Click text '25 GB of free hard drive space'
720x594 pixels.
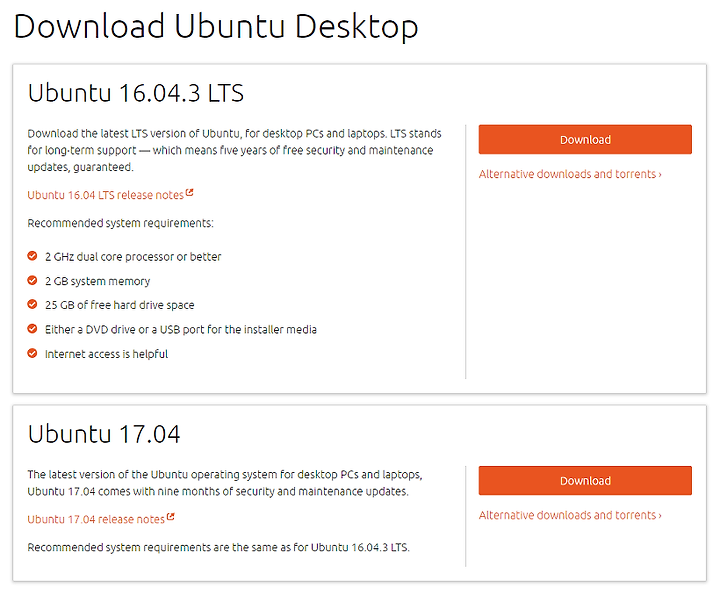tap(119, 305)
